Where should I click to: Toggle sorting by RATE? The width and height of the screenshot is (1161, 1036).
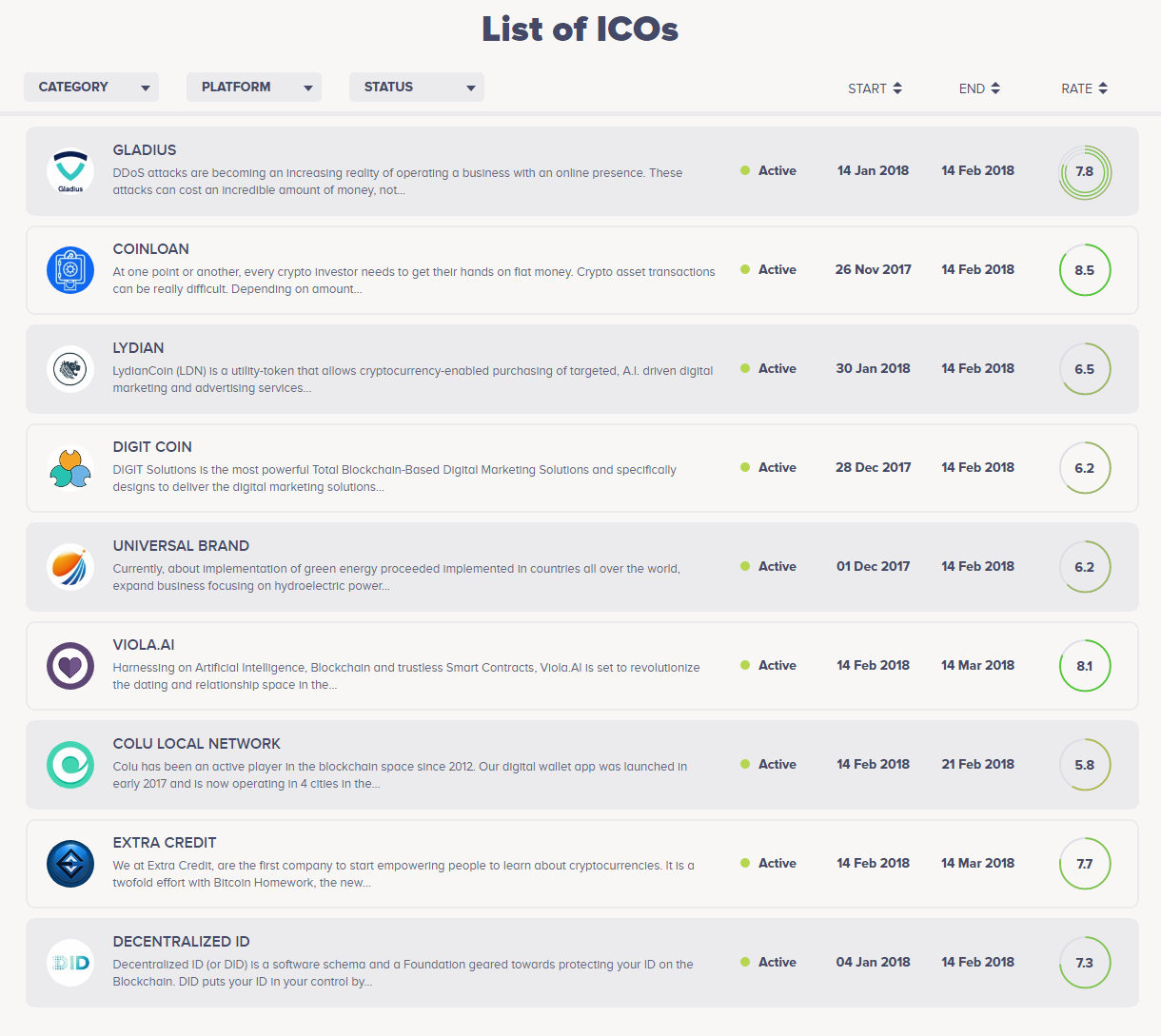tap(1084, 88)
